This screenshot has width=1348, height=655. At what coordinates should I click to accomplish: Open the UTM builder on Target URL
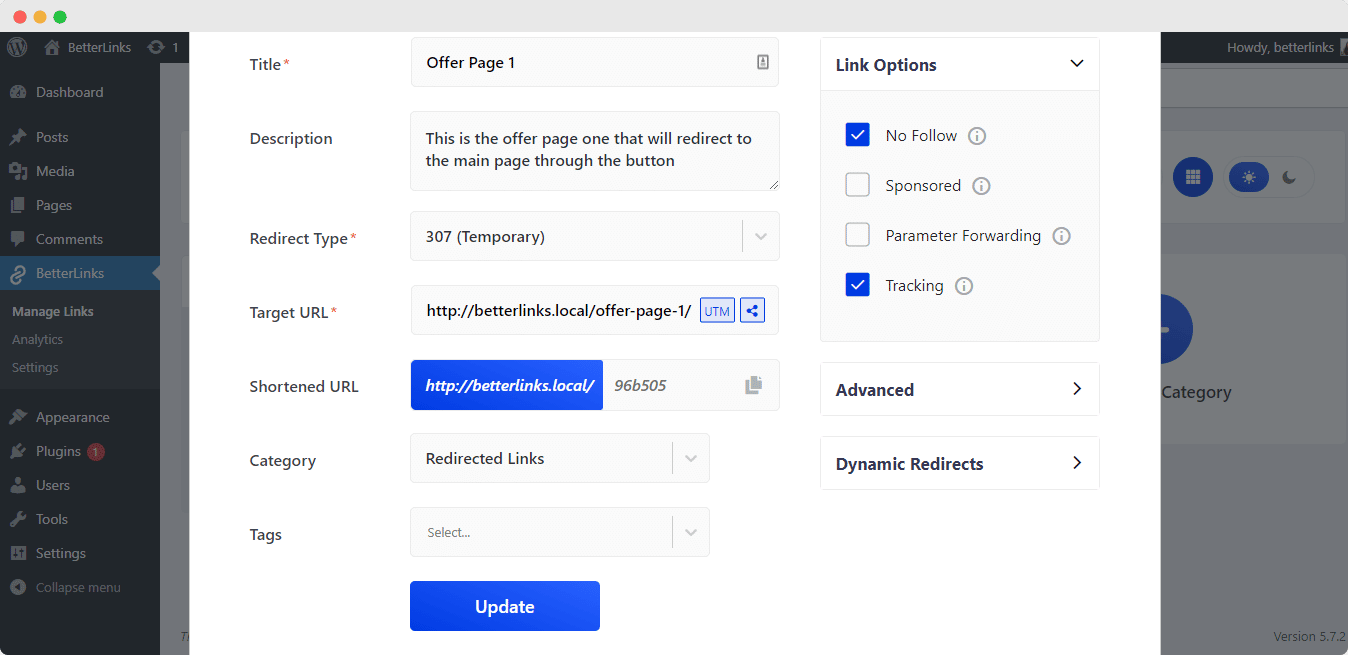pyautogui.click(x=716, y=310)
